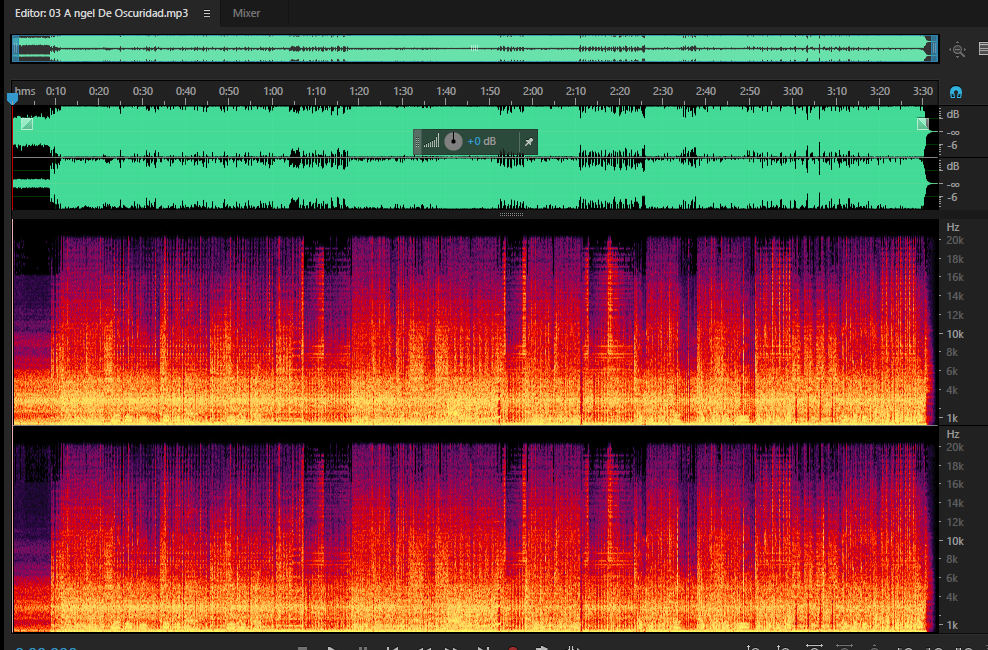Click the top channel -6 amplitude label
988x650 pixels.
(952, 145)
